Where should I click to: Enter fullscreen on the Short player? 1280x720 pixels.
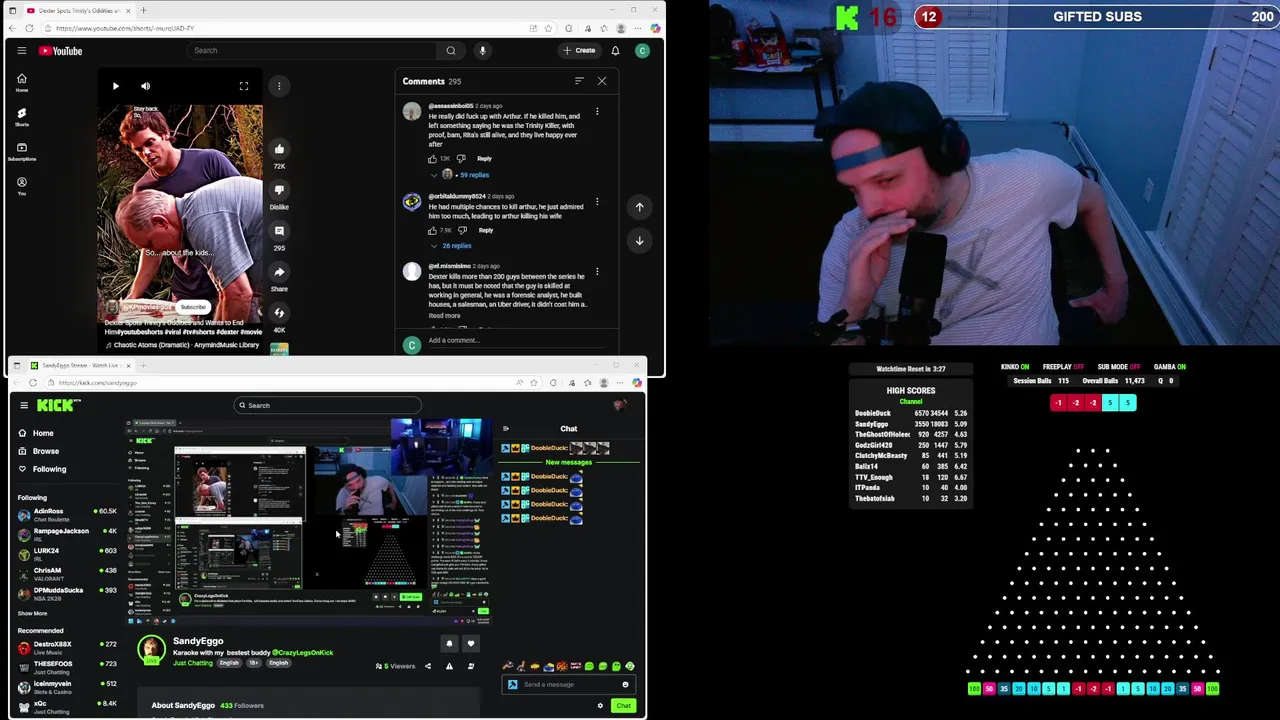(244, 86)
